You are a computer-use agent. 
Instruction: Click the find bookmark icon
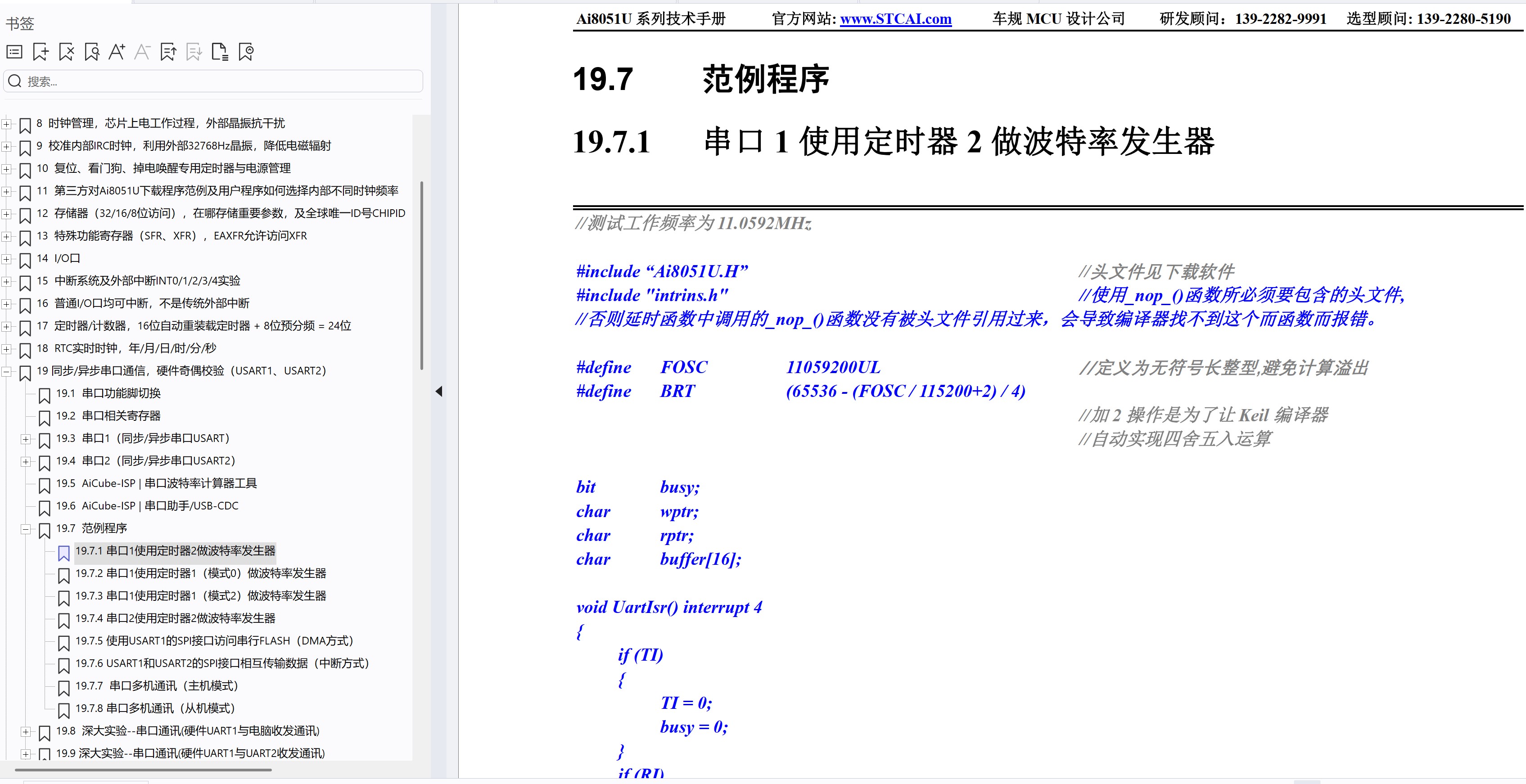click(92, 52)
